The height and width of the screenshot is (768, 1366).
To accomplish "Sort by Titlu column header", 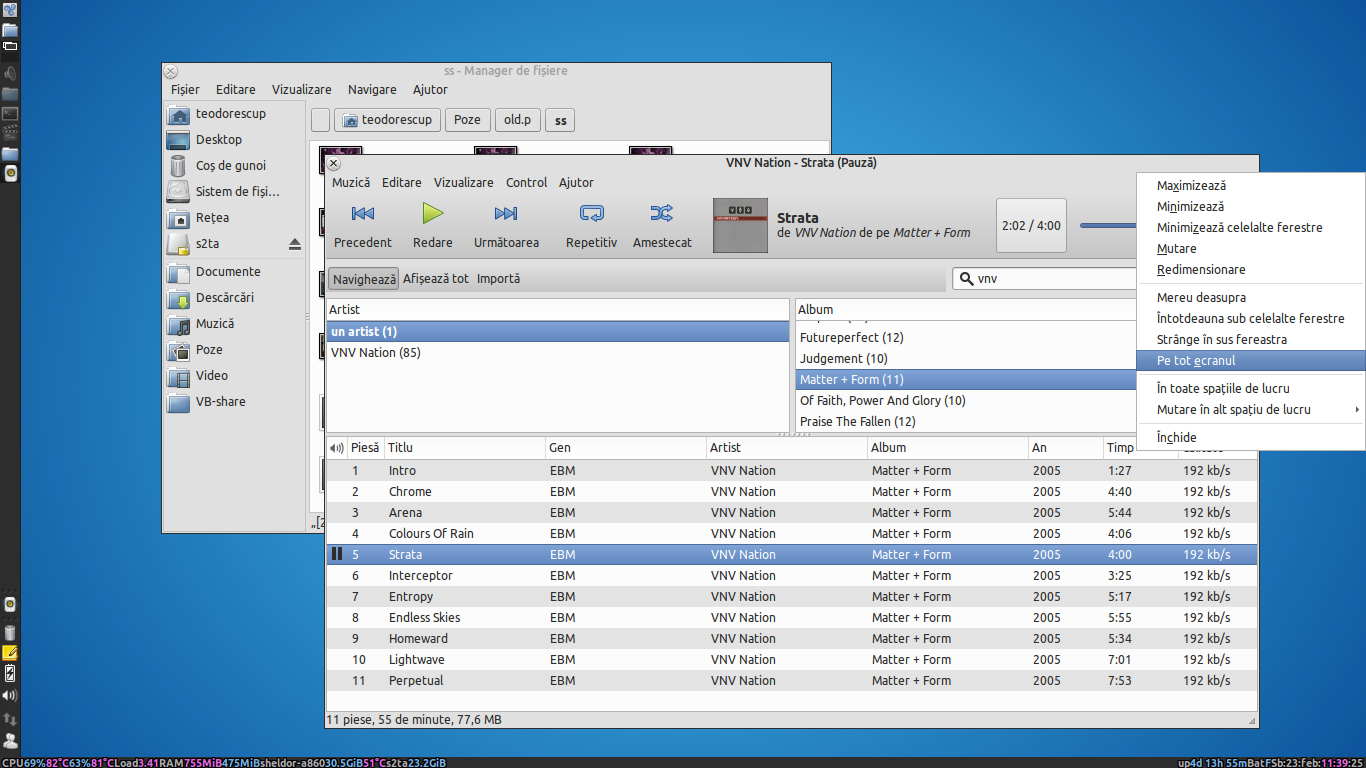I will tap(464, 448).
